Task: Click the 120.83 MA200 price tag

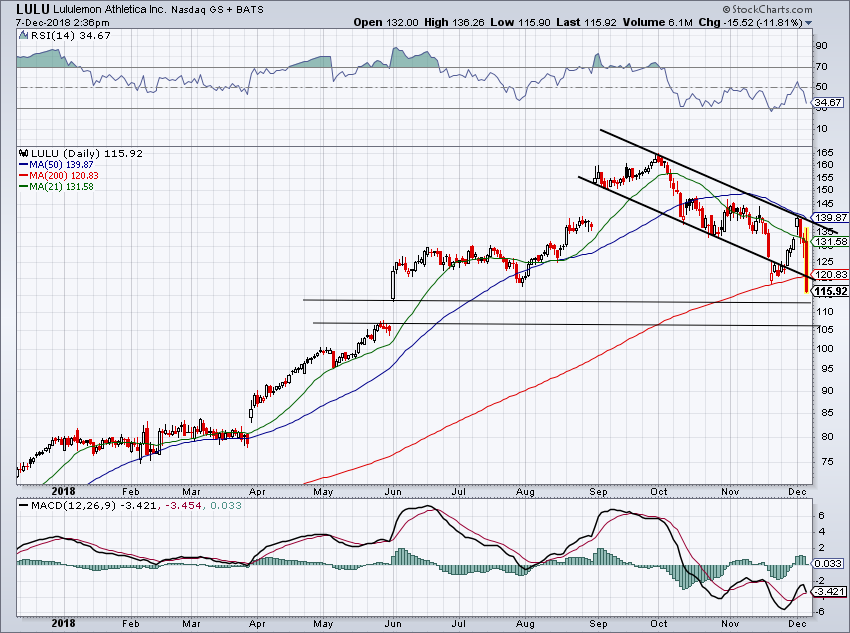Action: [831, 275]
